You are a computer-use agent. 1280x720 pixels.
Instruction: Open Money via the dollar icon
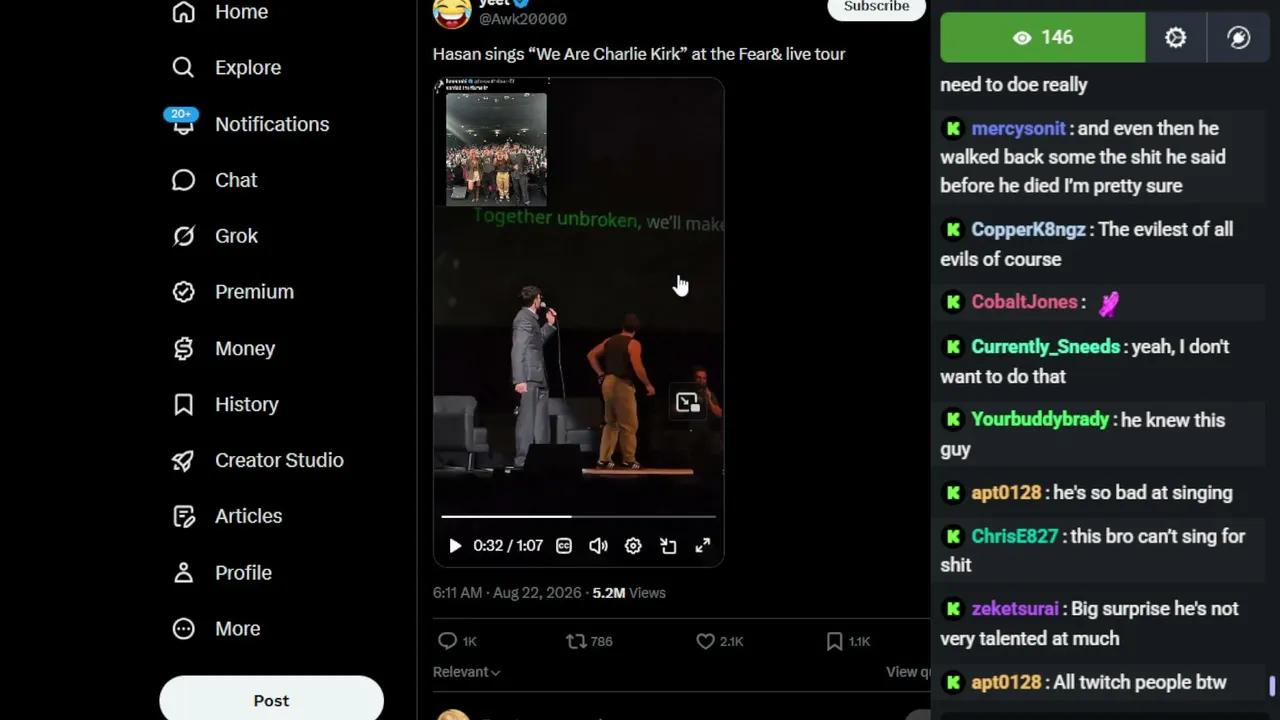click(183, 348)
